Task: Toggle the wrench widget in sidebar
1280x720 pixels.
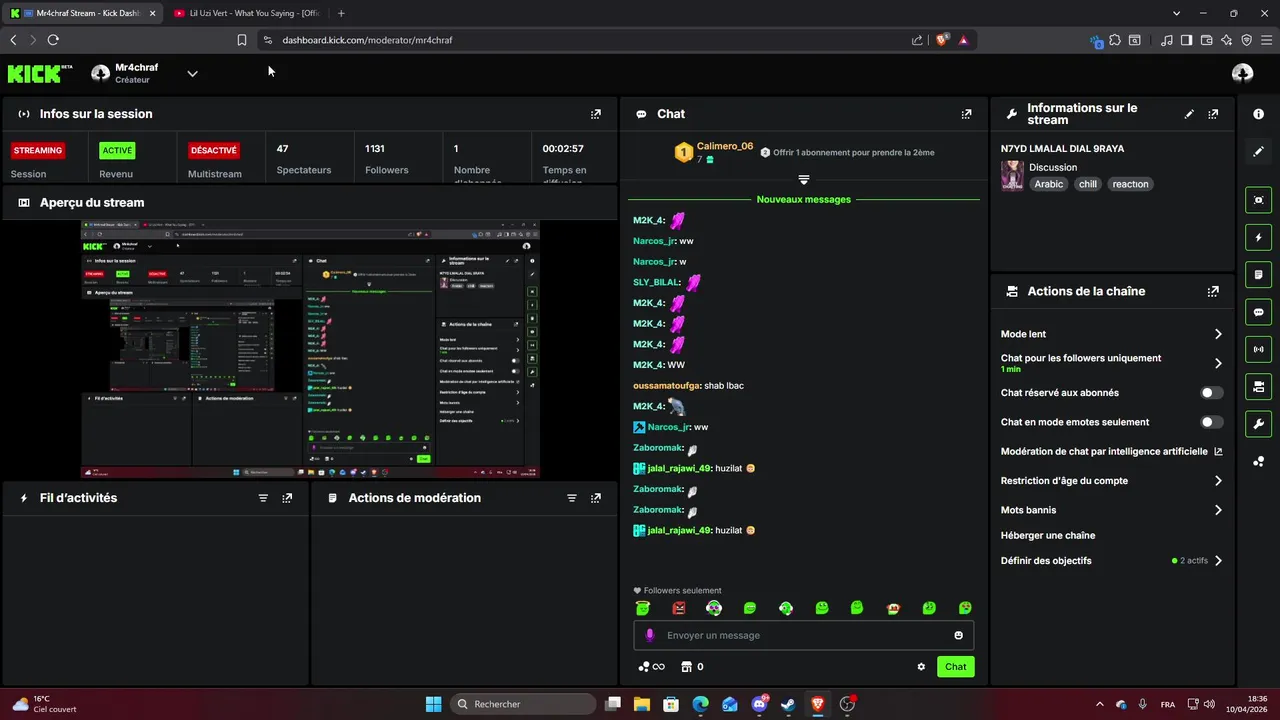Action: tap(1258, 423)
